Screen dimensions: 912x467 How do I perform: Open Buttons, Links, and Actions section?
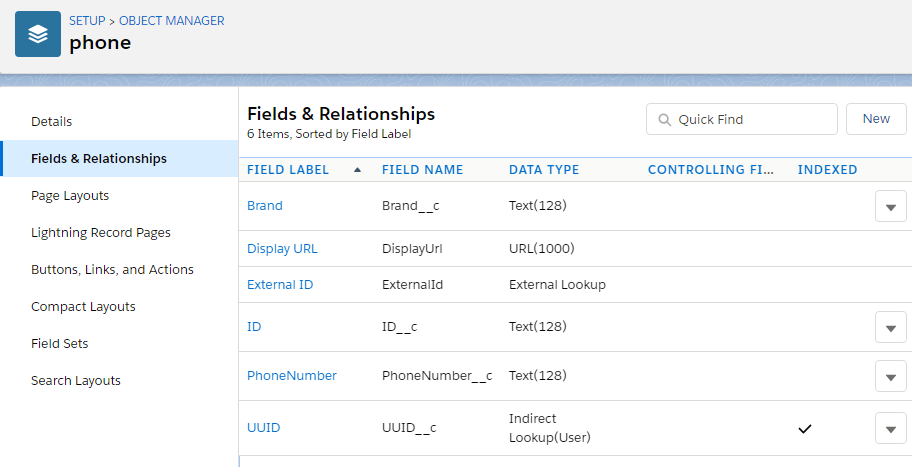click(x=112, y=270)
